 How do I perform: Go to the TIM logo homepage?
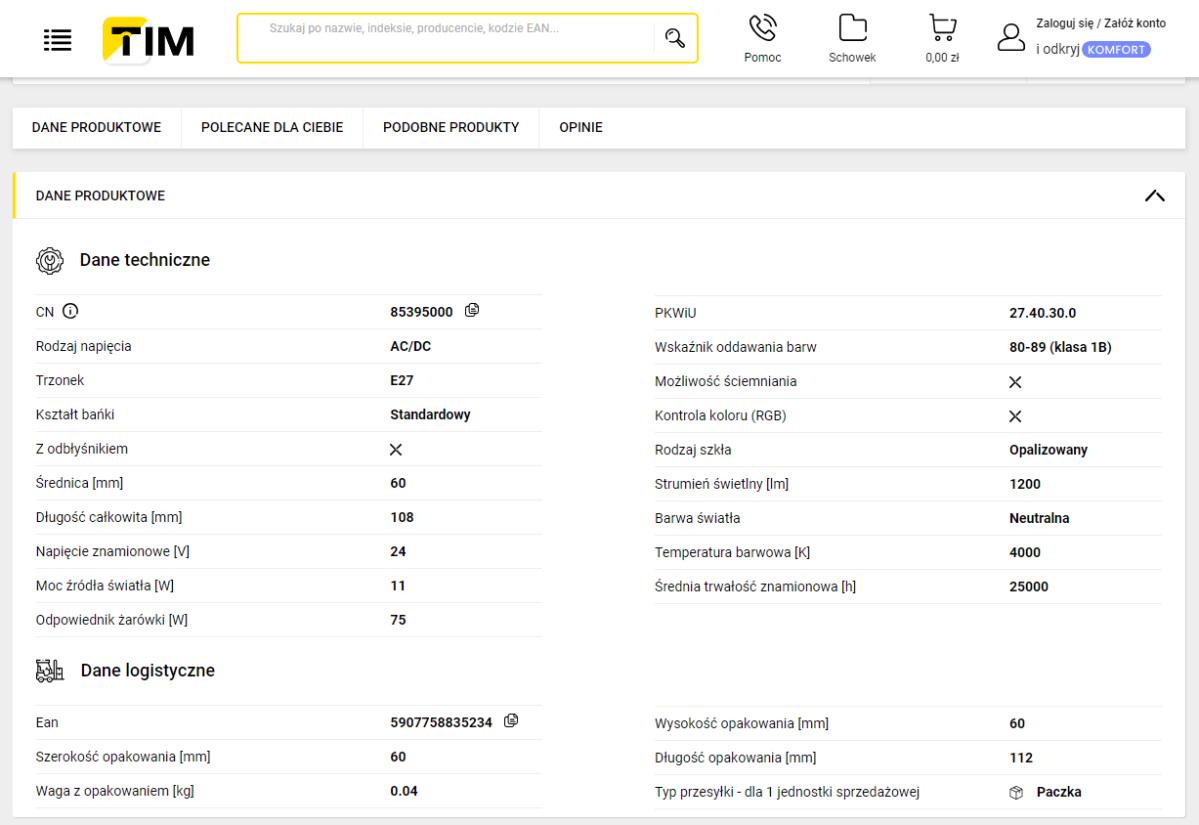(x=148, y=40)
